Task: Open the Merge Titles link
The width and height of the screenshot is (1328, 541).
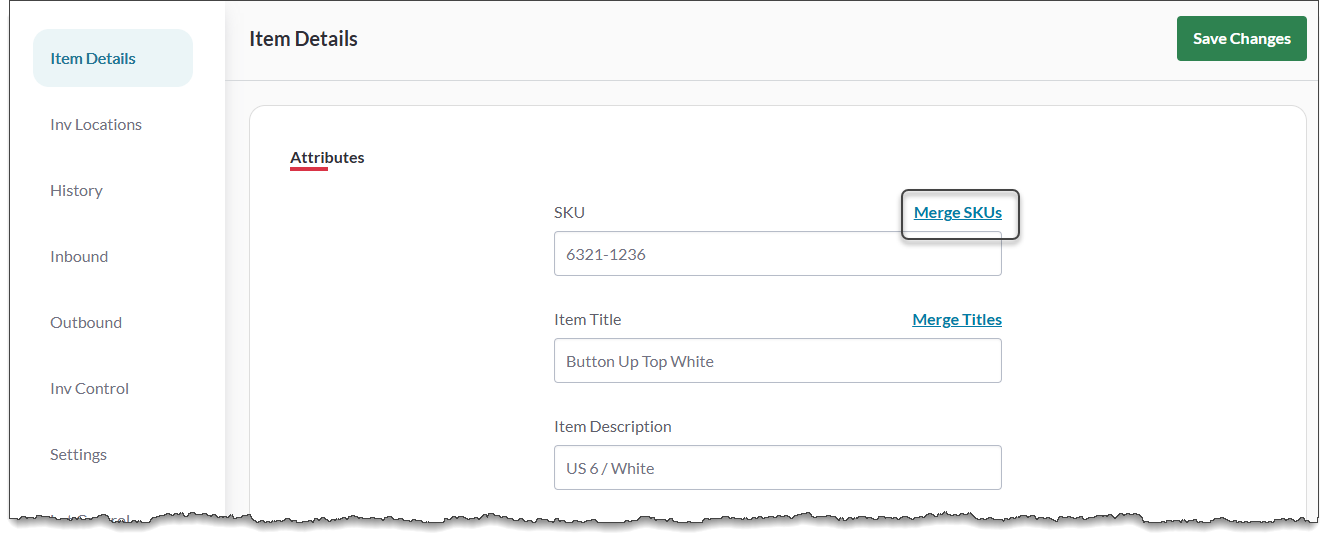Action: pyautogui.click(x=956, y=320)
